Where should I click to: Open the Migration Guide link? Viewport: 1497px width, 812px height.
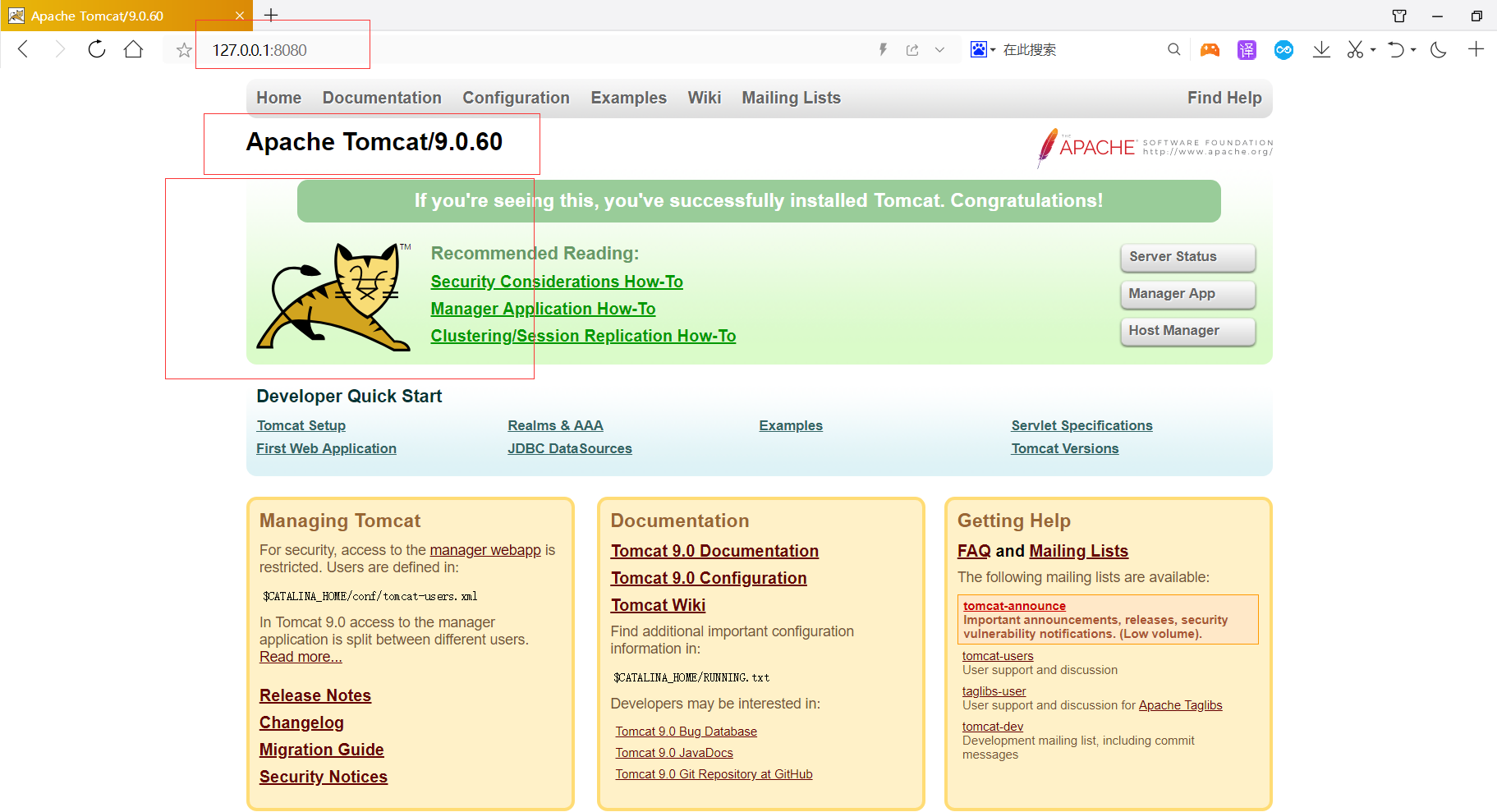[322, 750]
